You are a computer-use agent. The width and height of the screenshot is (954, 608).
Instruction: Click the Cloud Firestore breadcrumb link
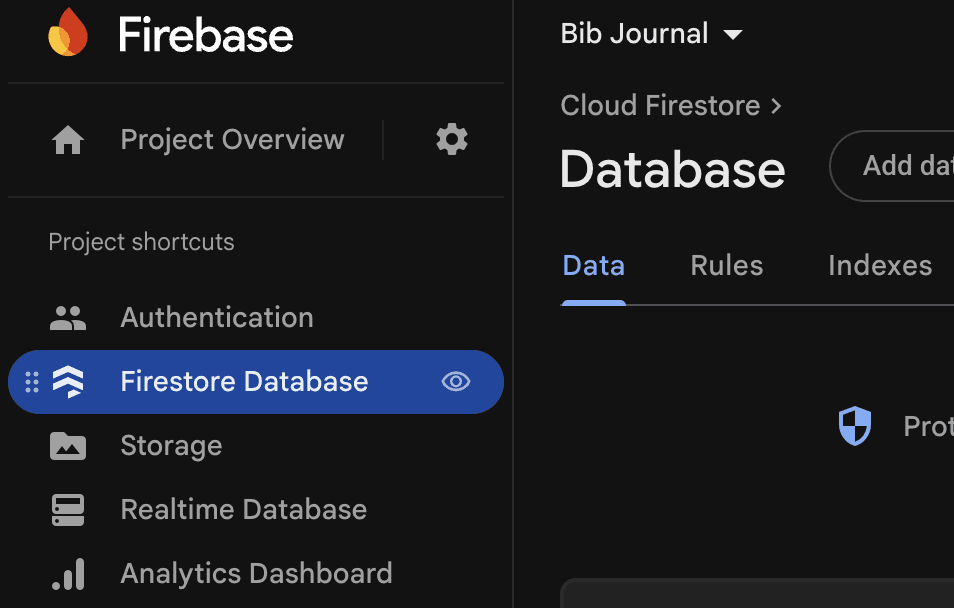pos(660,105)
